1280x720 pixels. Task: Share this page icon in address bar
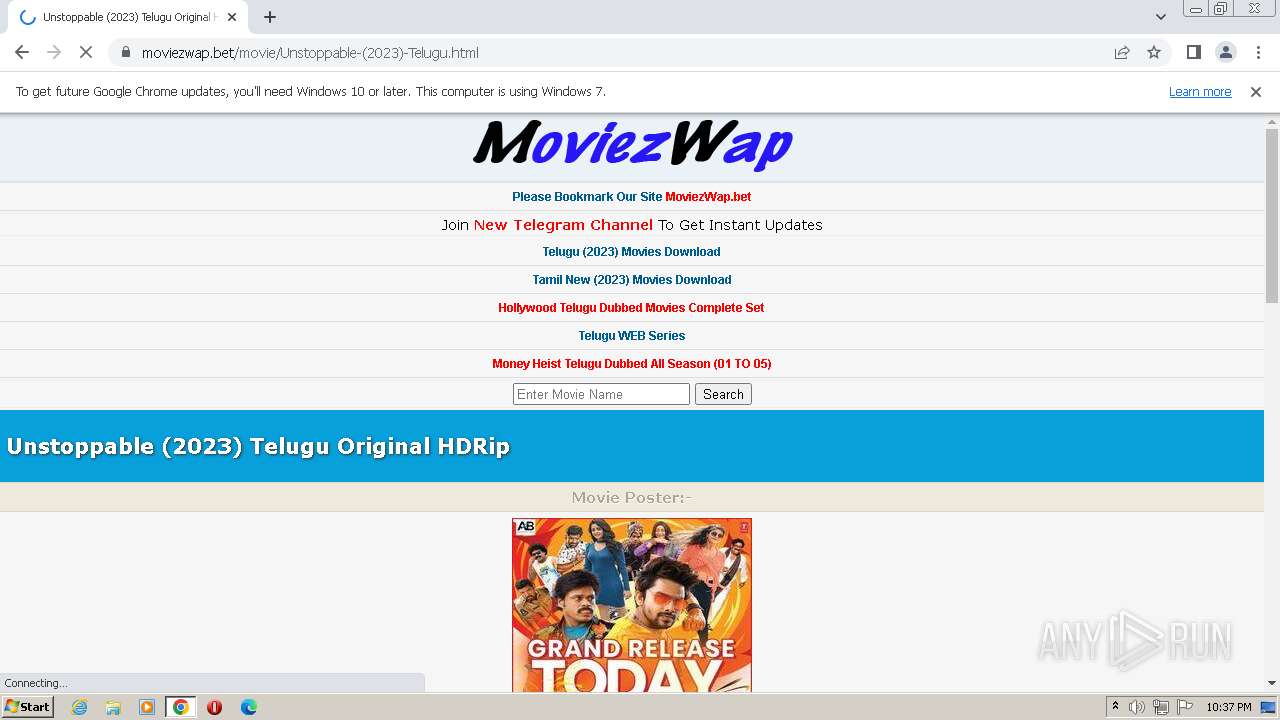pyautogui.click(x=1122, y=52)
